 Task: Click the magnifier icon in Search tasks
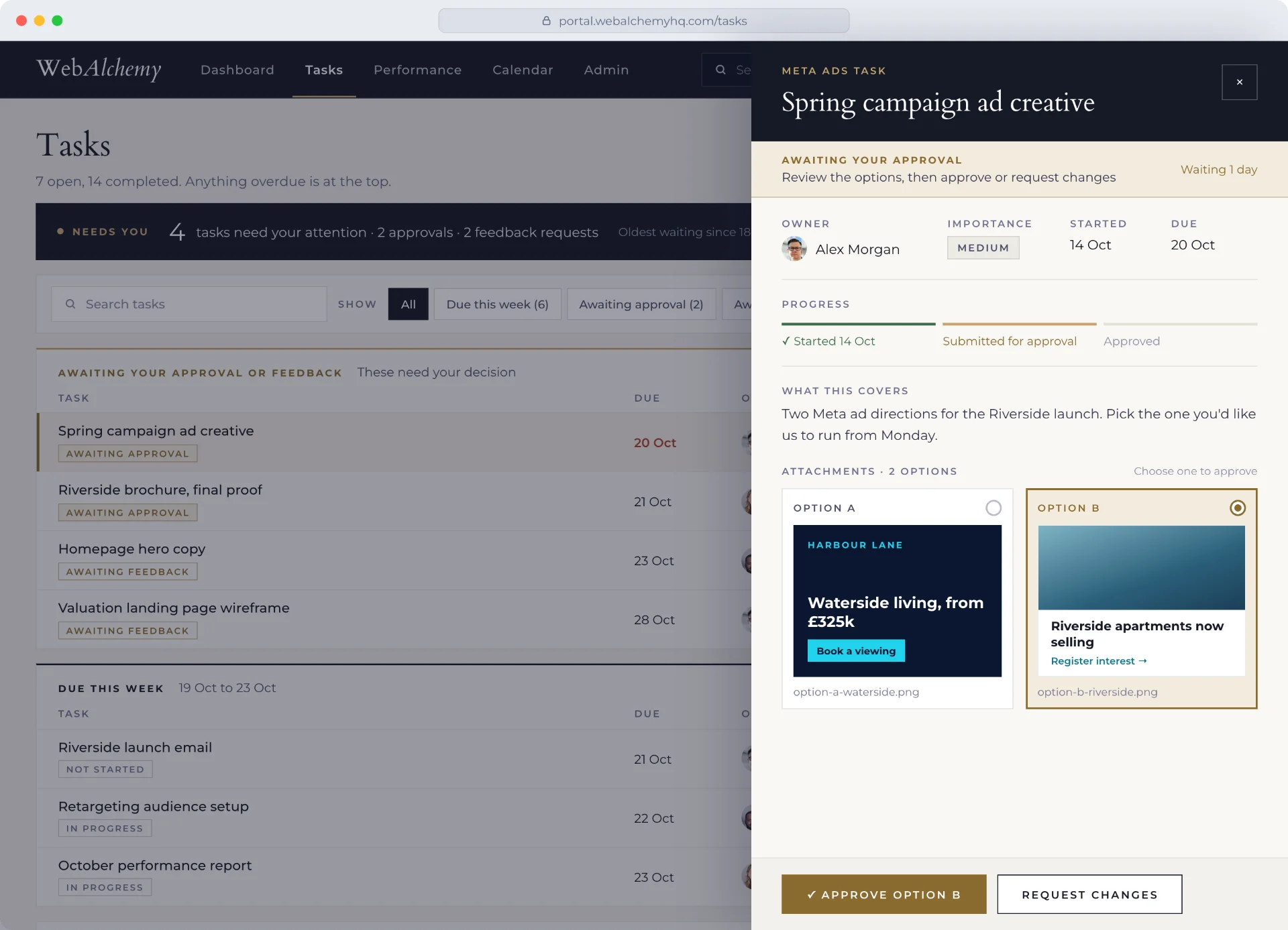point(70,304)
